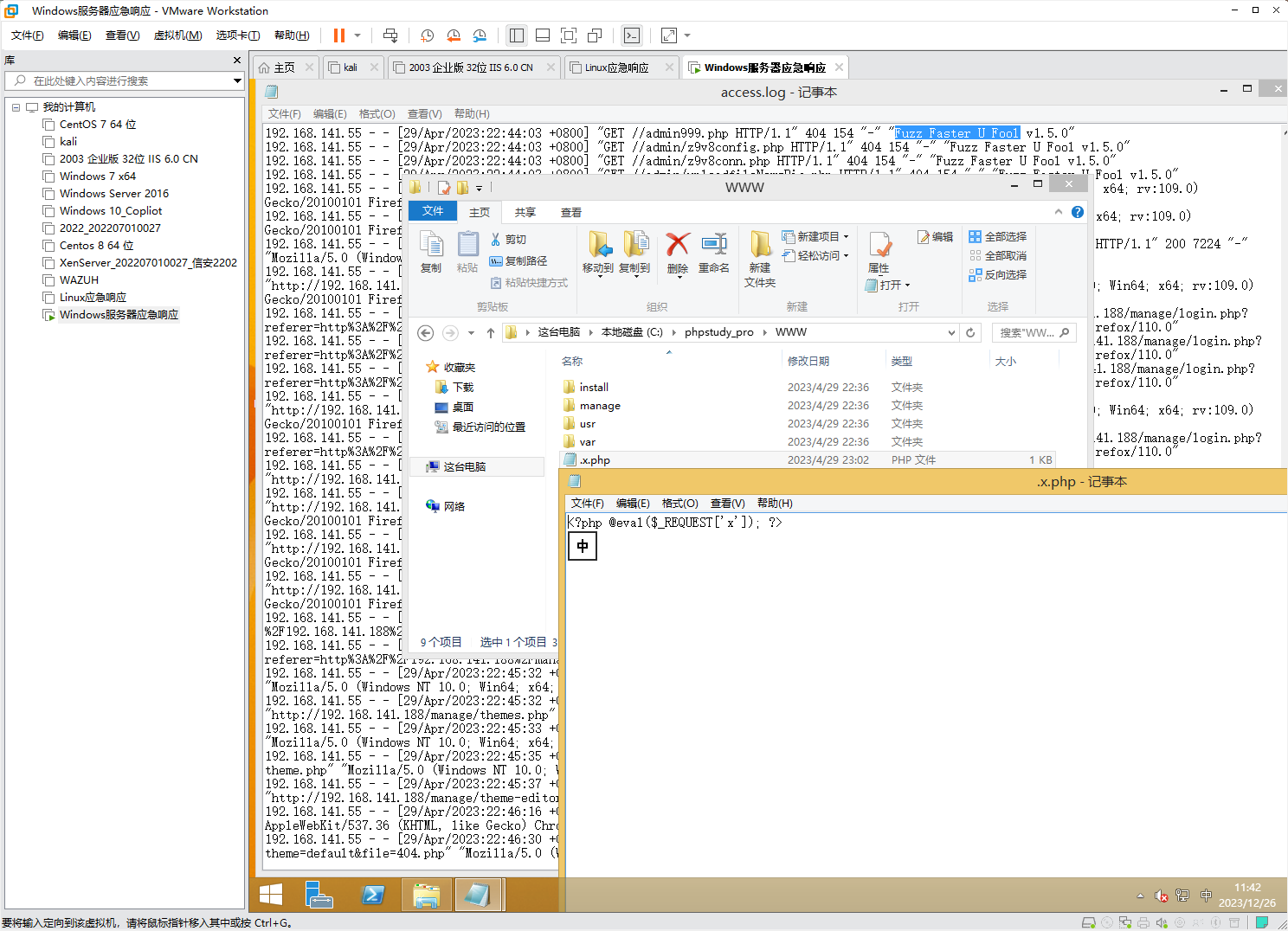The height and width of the screenshot is (931, 1288).
Task: Switch to 2003 企业版 32位 IIS 6.0 CN tab
Action: coord(471,67)
